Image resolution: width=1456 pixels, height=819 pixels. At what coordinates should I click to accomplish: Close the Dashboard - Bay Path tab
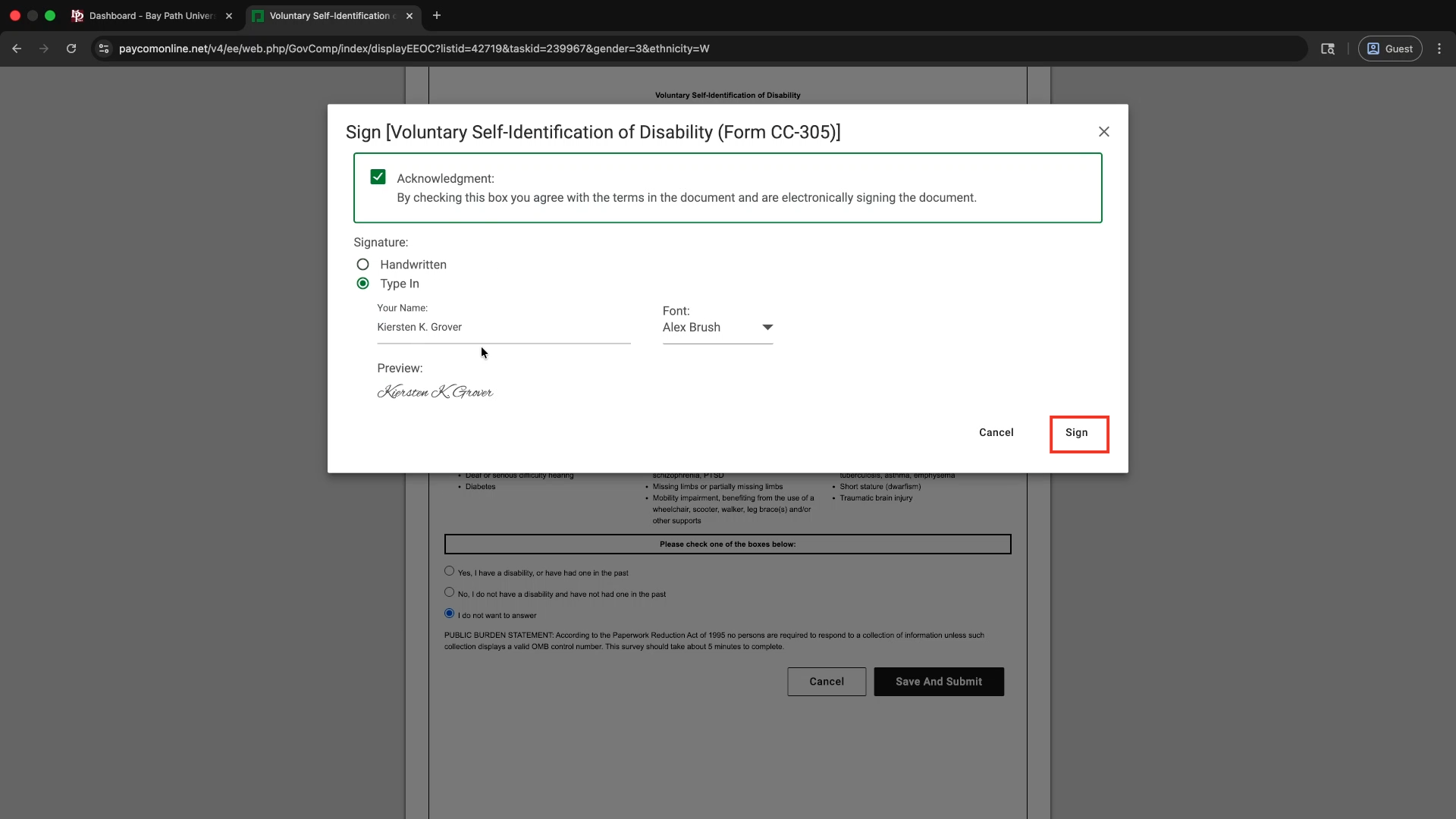coord(229,16)
